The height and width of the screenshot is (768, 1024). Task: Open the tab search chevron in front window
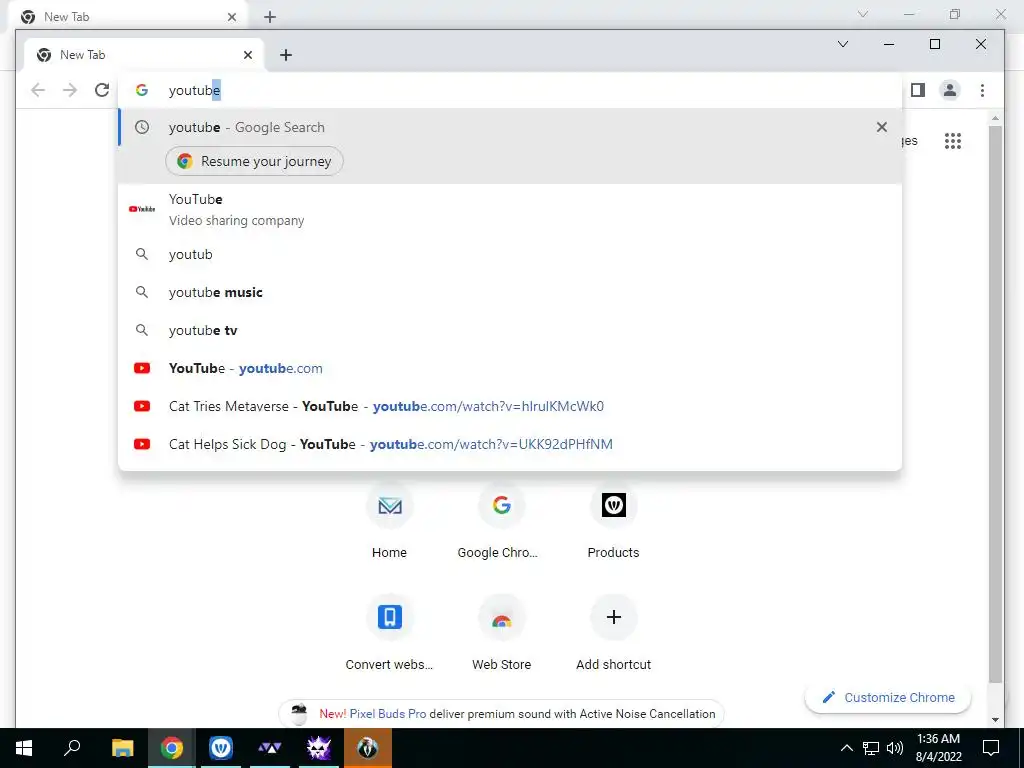[x=842, y=44]
